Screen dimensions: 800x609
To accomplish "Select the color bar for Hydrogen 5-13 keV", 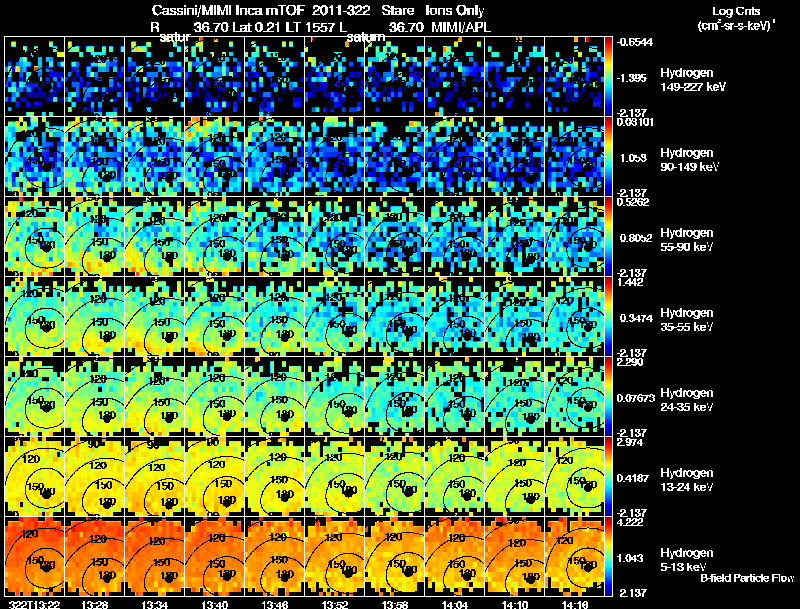I will 608,557.
